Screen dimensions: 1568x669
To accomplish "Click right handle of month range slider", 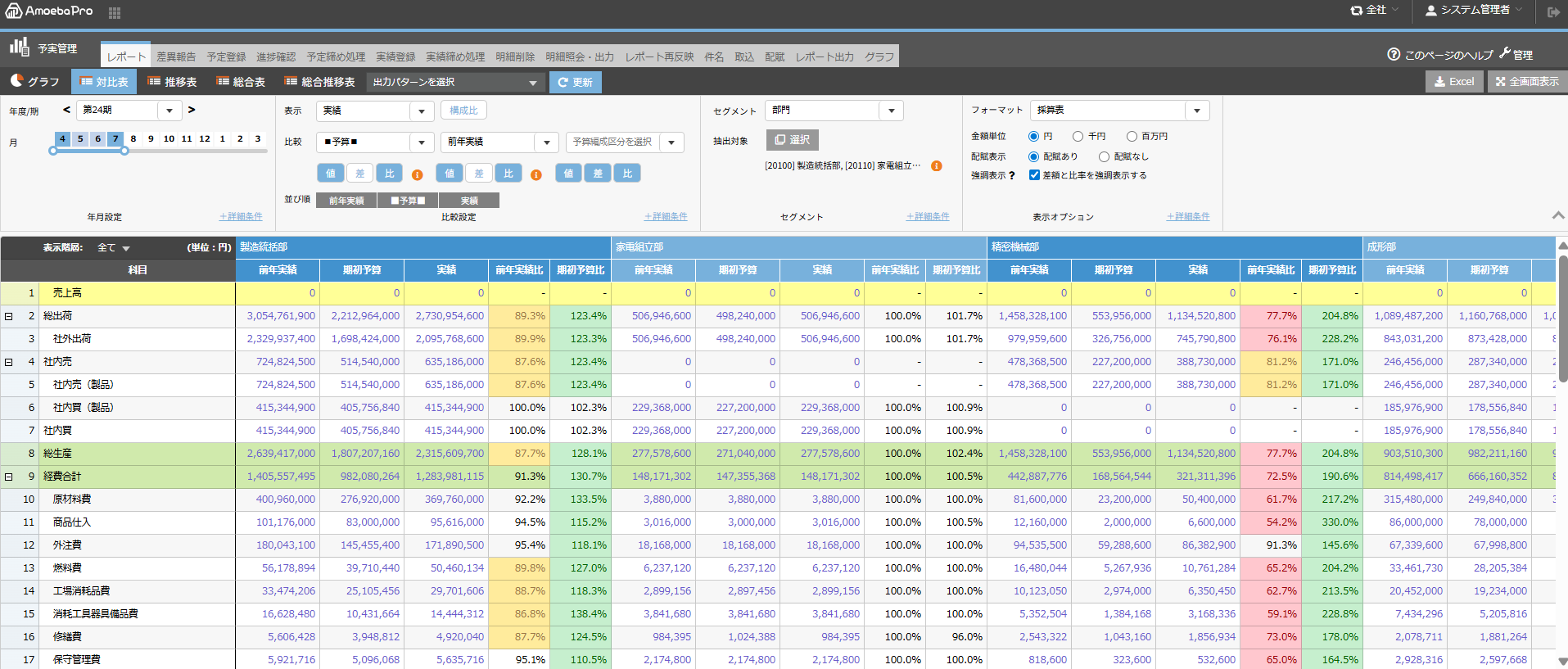I will click(x=124, y=151).
